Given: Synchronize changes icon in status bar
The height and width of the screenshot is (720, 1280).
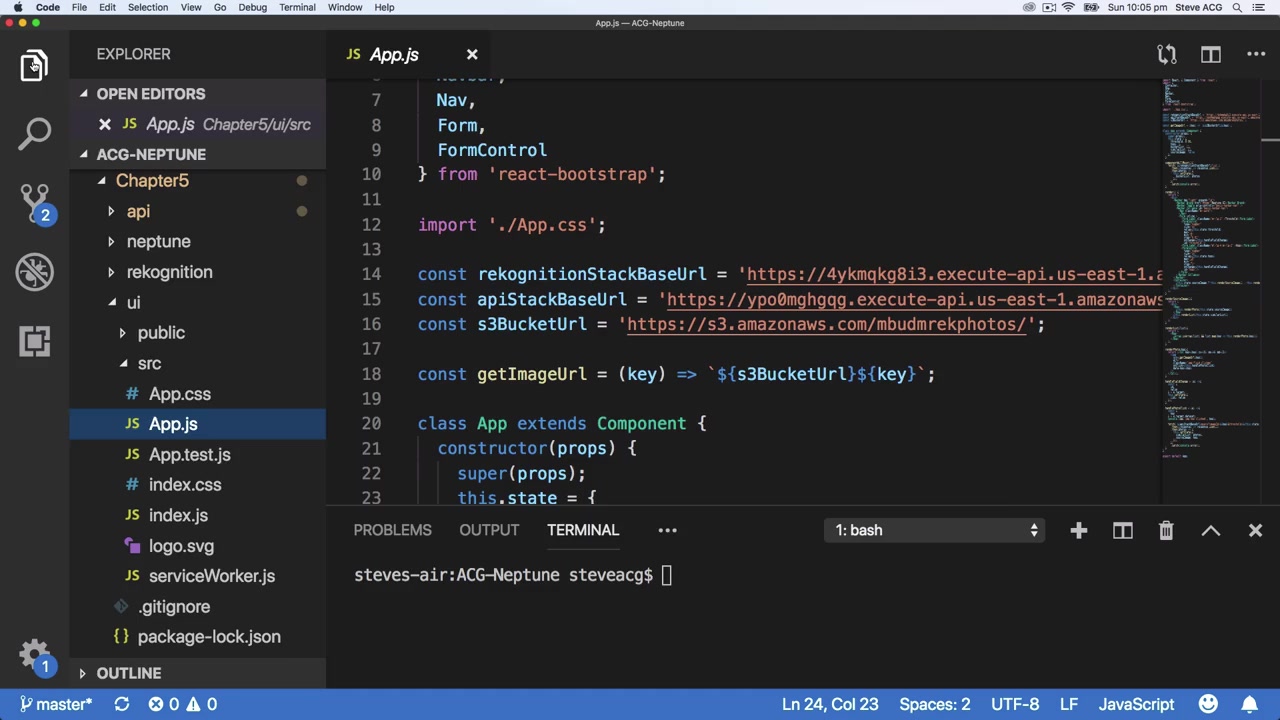Looking at the screenshot, I should pyautogui.click(x=121, y=704).
